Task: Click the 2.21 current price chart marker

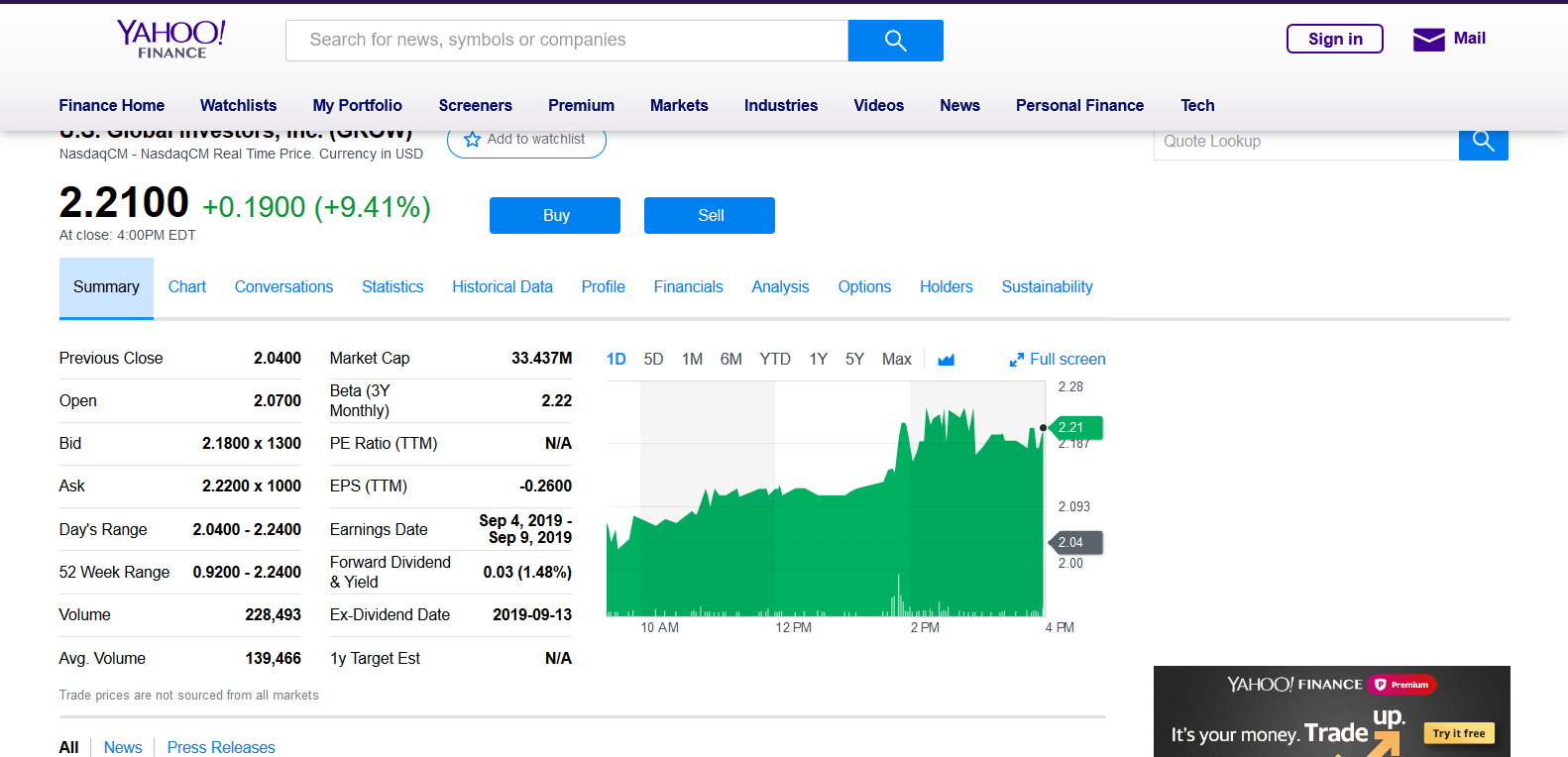Action: click(1075, 428)
